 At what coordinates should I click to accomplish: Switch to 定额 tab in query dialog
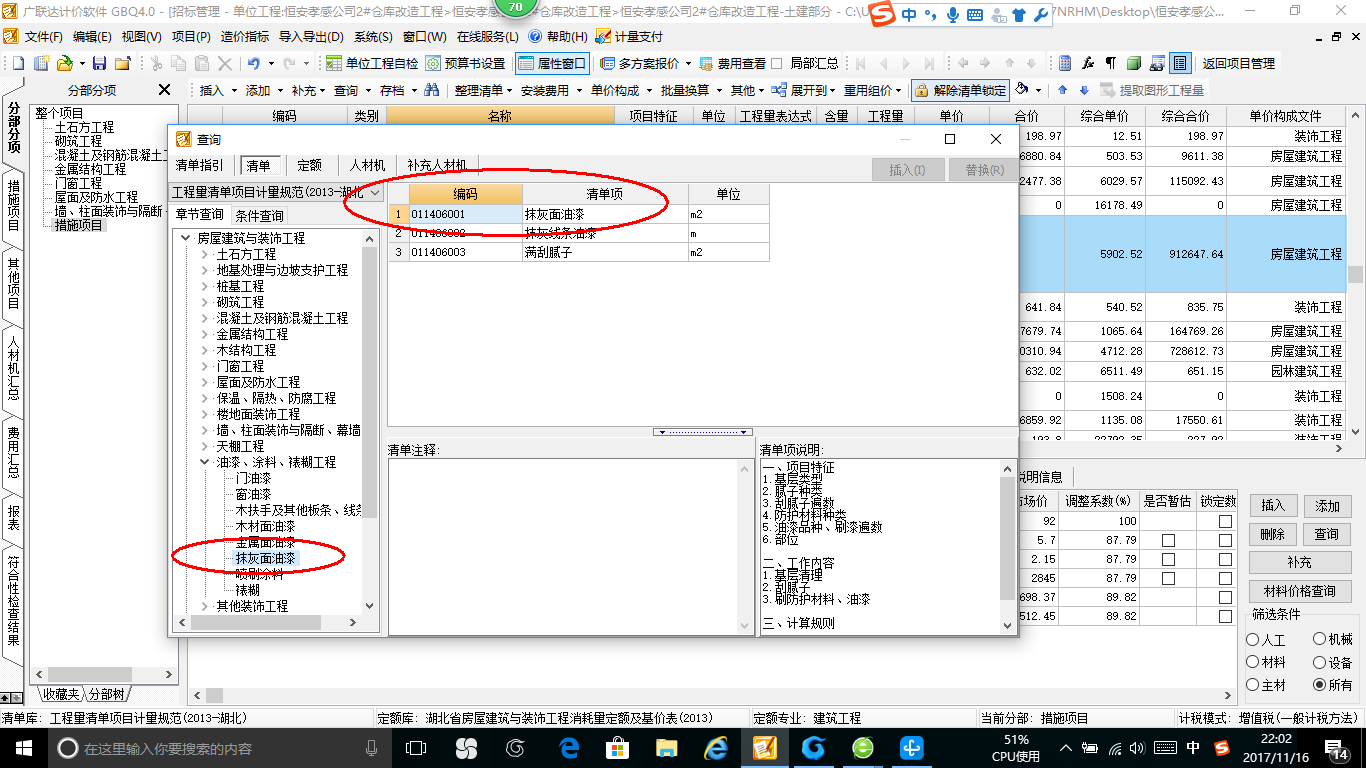(310, 165)
